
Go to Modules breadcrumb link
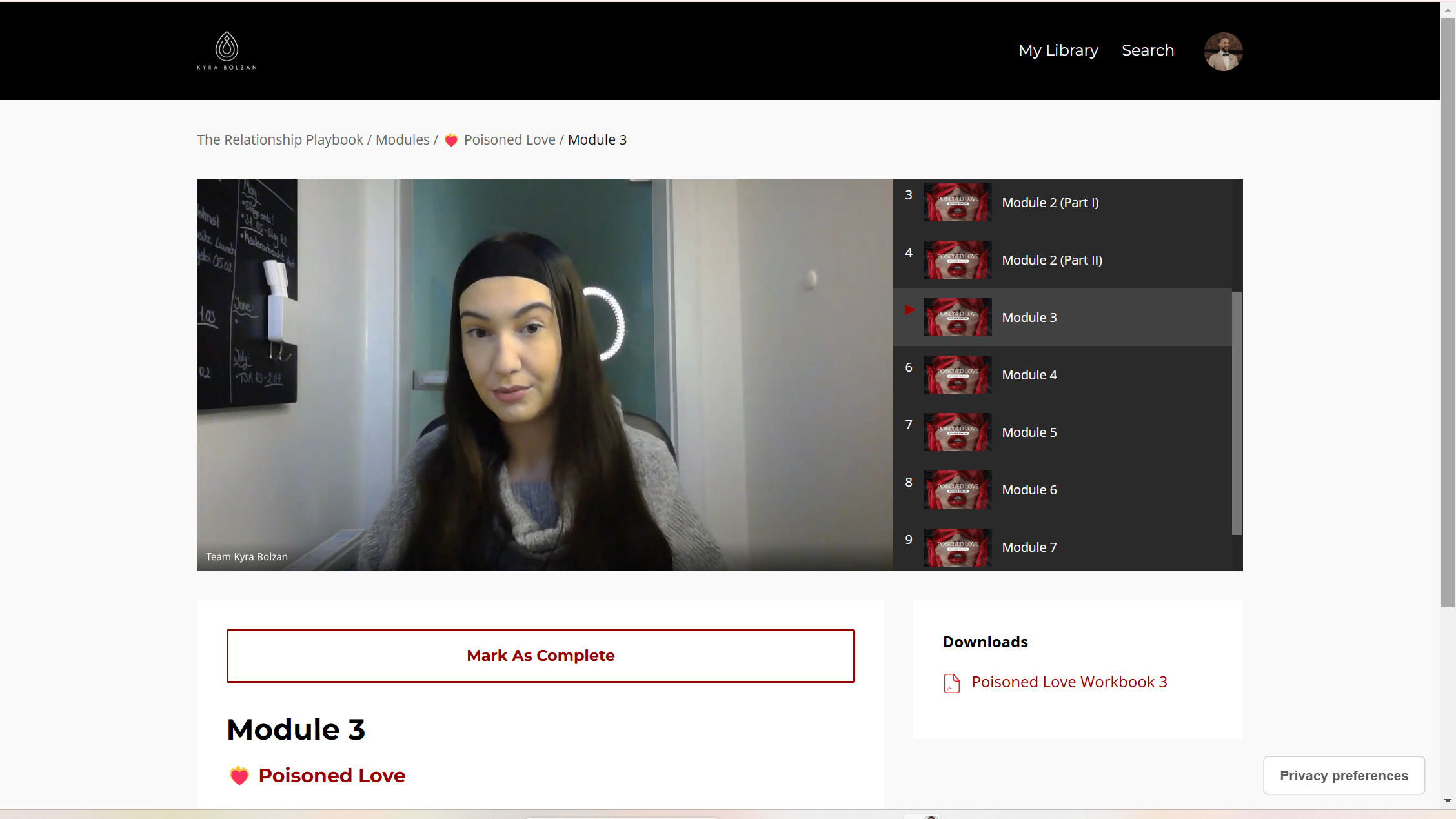[x=402, y=140]
